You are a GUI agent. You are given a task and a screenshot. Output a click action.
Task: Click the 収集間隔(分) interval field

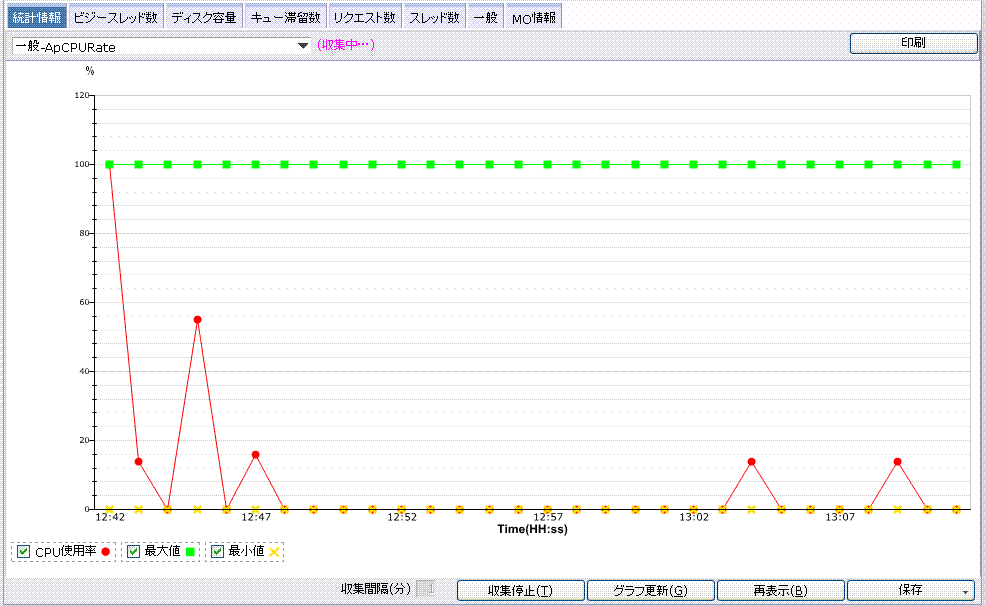pyautogui.click(x=425, y=590)
